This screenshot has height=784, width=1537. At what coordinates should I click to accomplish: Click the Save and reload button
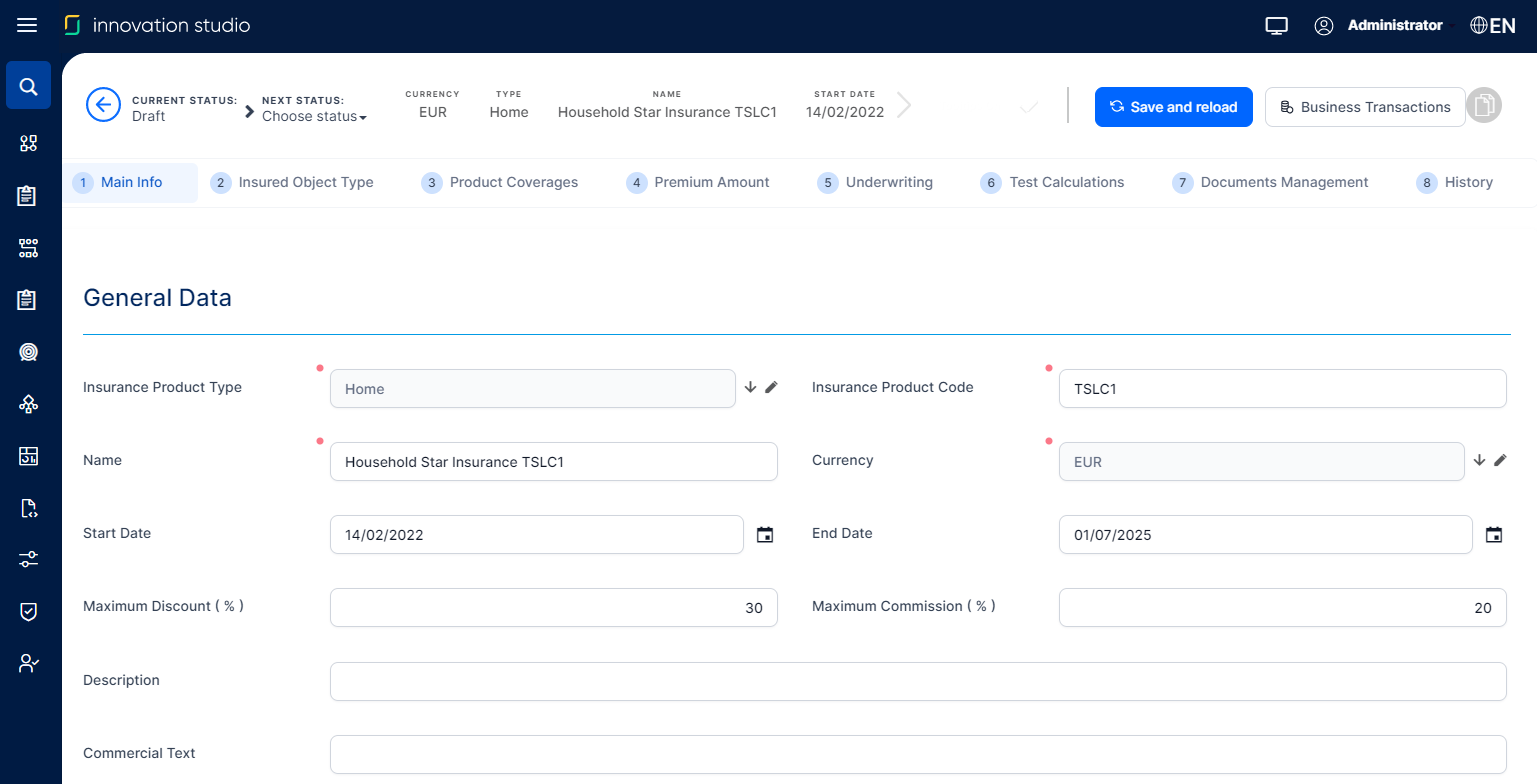1173,107
